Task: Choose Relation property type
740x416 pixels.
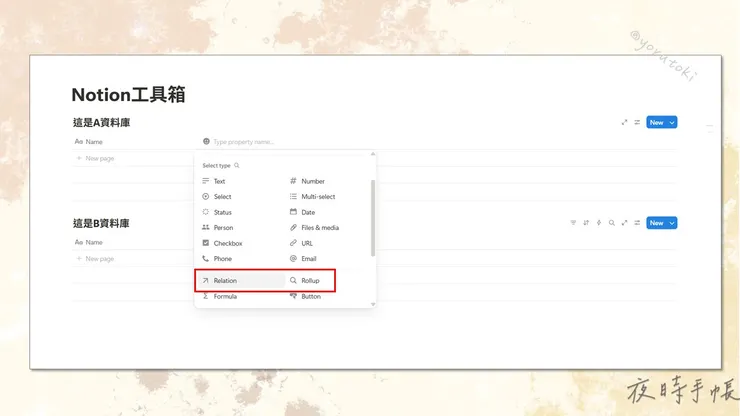Action: (x=241, y=280)
